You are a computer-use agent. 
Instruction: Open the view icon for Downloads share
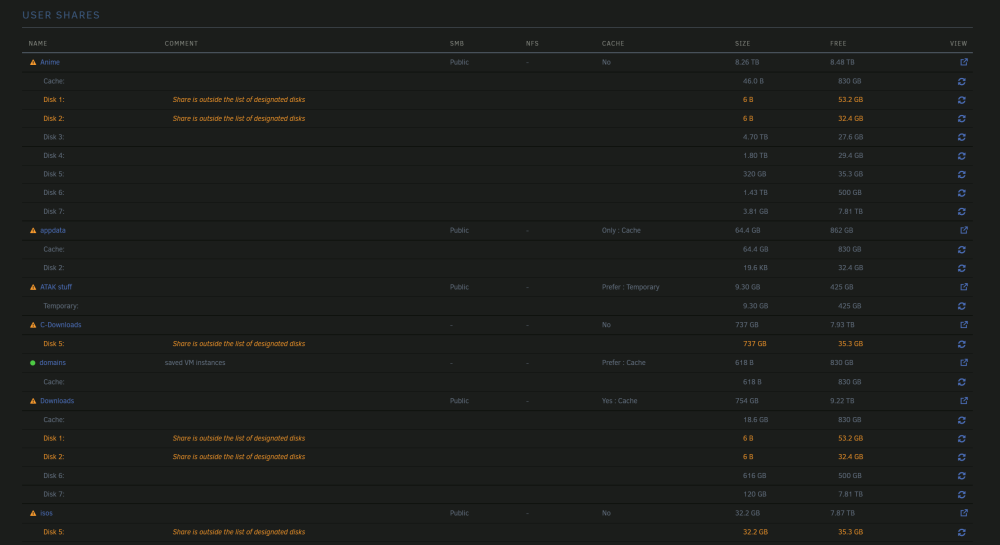(964, 400)
